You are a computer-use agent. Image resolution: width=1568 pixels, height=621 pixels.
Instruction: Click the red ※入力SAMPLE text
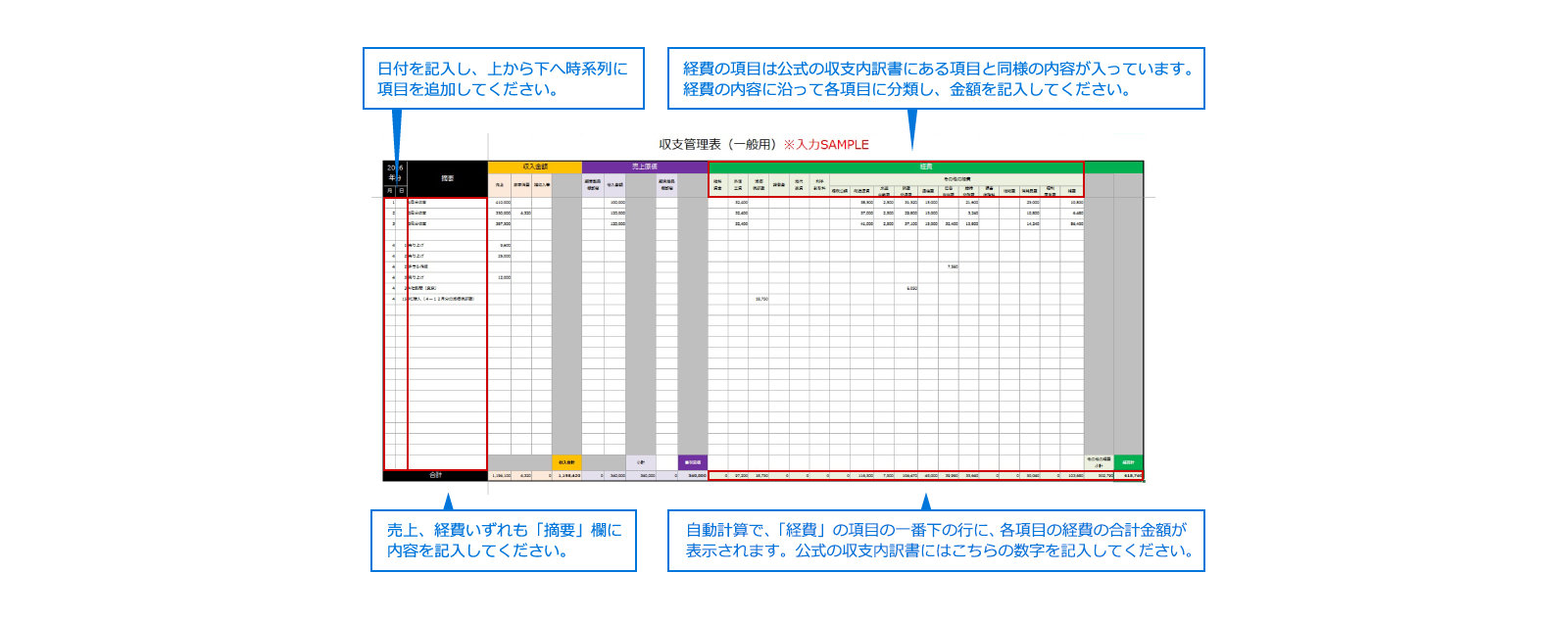tap(826, 144)
